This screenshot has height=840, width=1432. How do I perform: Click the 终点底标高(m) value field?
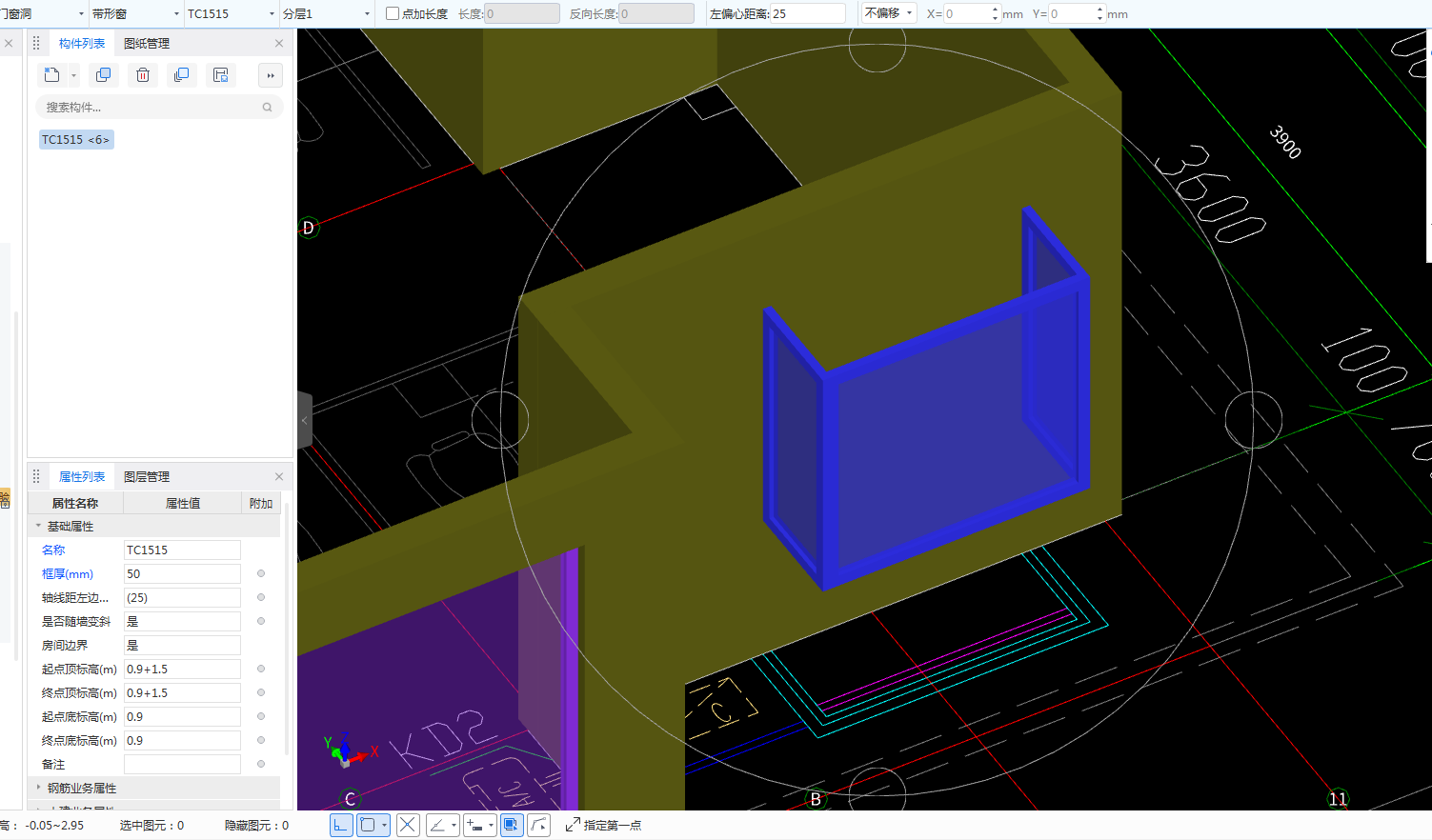[x=182, y=741]
